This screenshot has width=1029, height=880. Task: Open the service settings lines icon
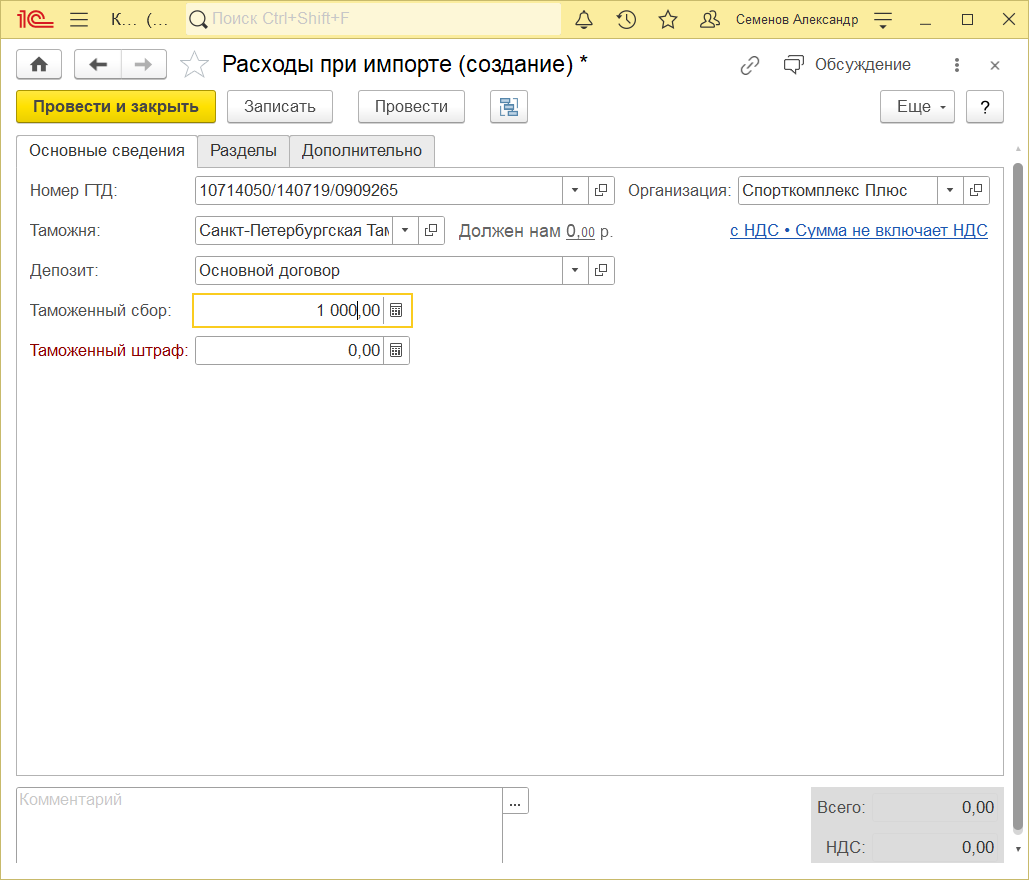point(883,20)
